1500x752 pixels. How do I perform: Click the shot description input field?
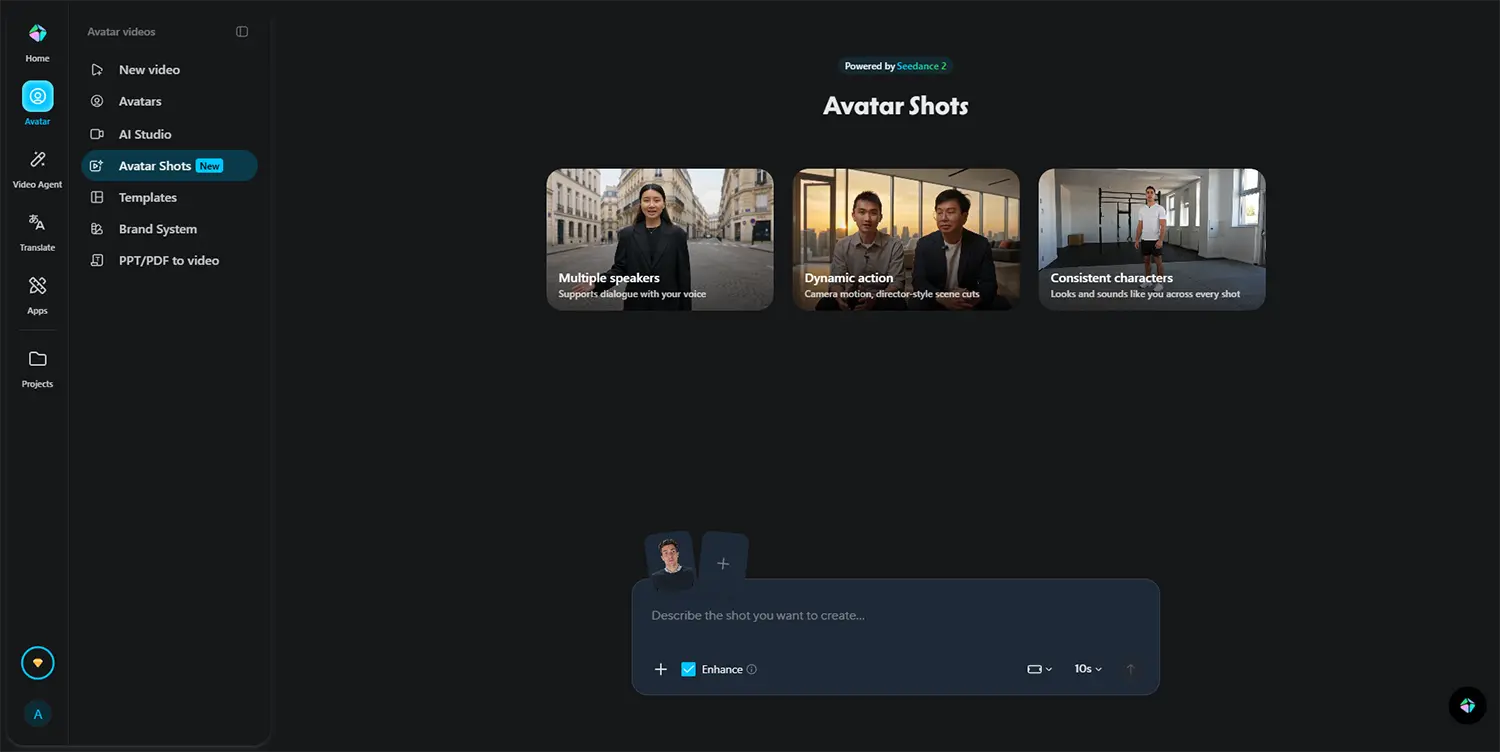coord(895,616)
